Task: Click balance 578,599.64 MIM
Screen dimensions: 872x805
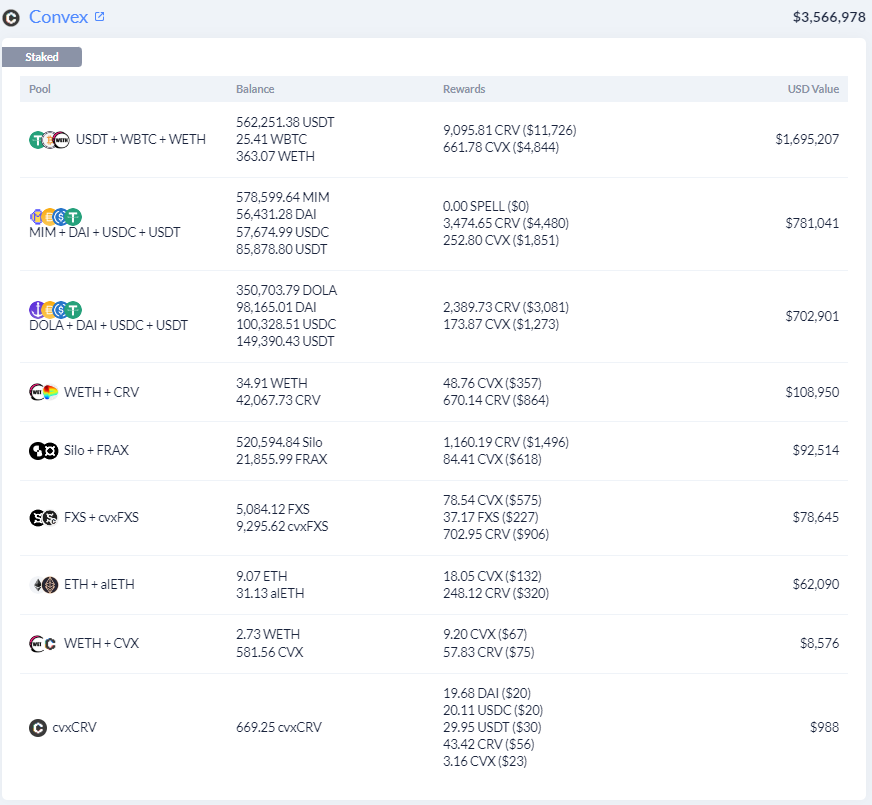Action: (283, 197)
